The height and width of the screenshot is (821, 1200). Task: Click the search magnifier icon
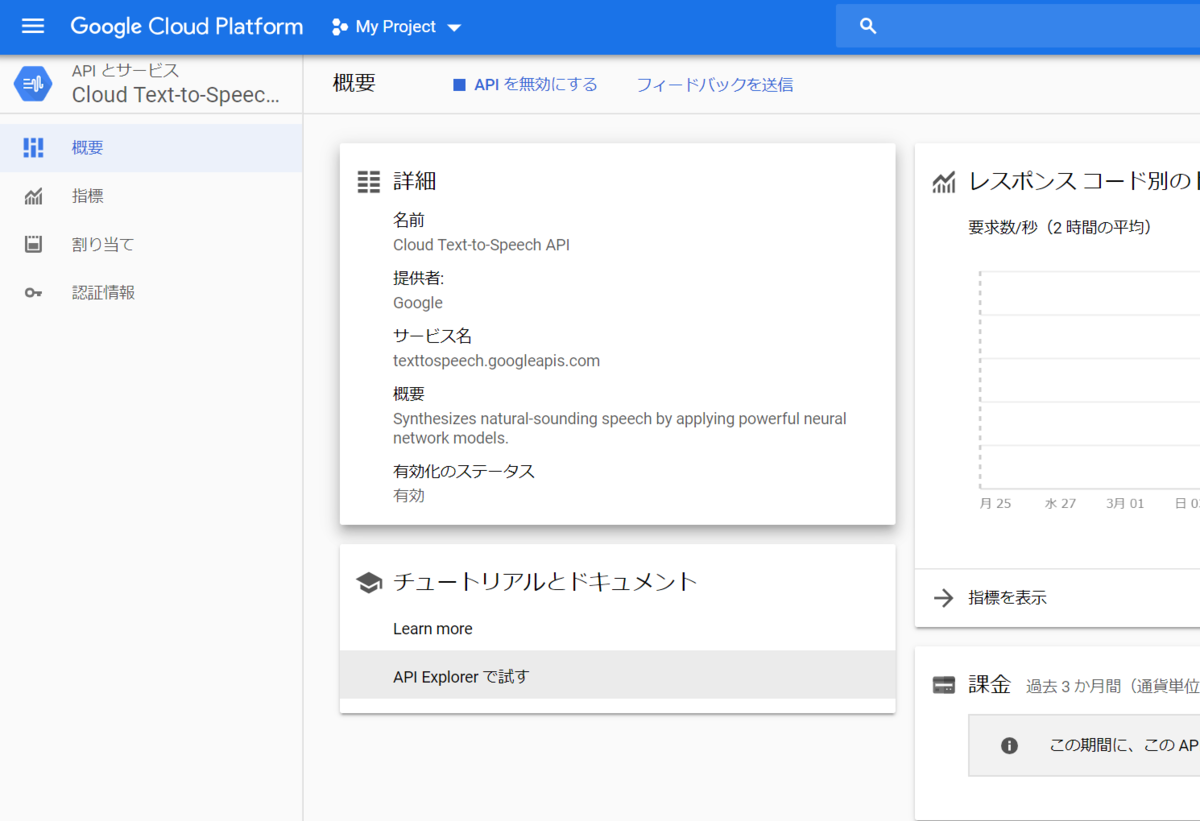click(866, 25)
